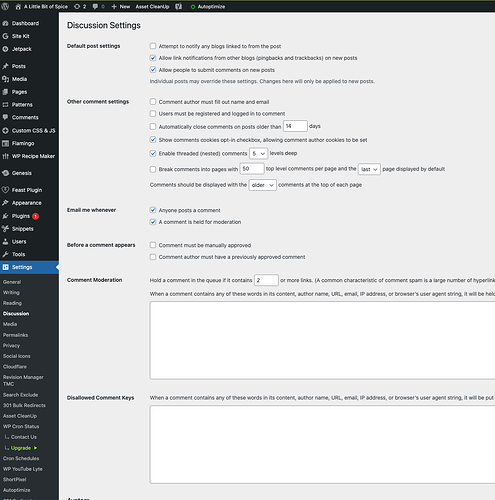Open the Reading settings submenu
Viewport: 495px width, 500px height.
coord(12,303)
